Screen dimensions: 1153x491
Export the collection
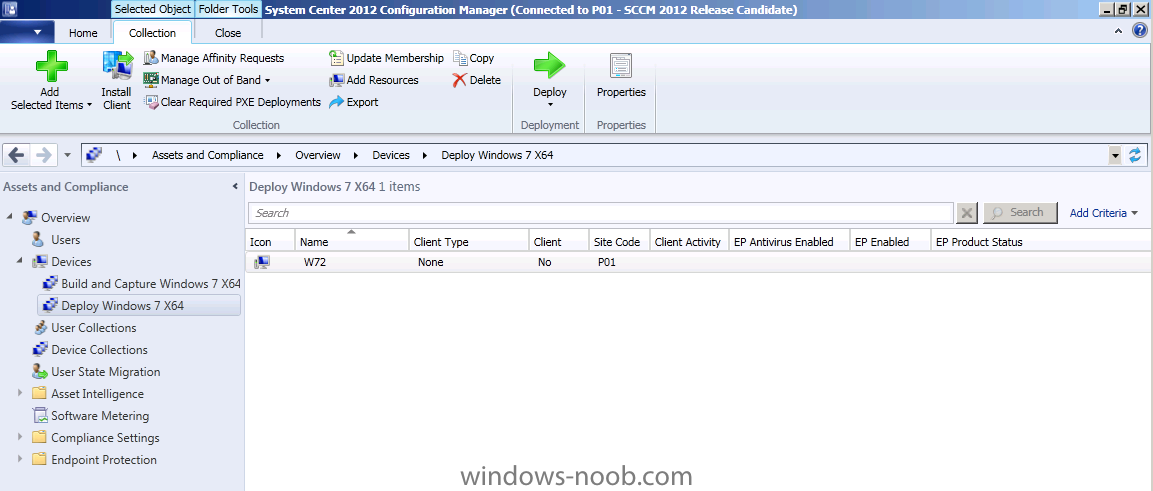coord(353,102)
